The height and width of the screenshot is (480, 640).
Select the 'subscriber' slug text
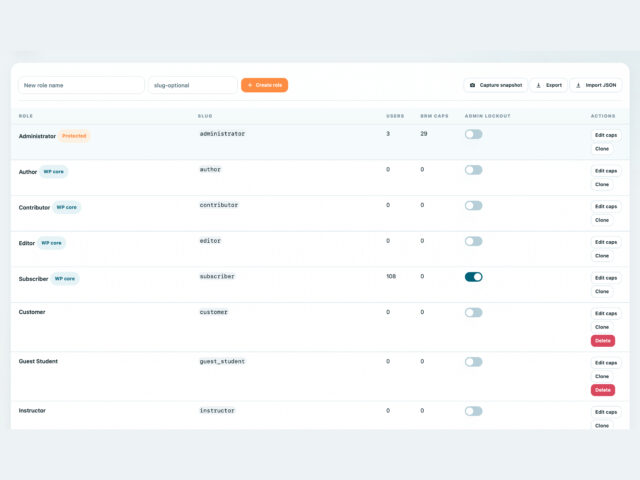click(x=217, y=276)
